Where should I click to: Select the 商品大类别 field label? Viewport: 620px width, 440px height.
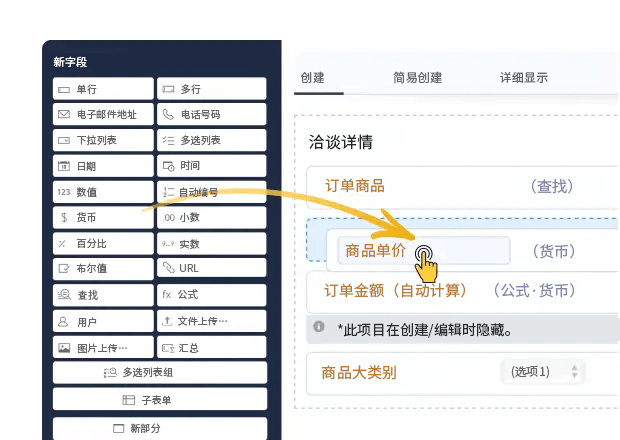coord(359,372)
